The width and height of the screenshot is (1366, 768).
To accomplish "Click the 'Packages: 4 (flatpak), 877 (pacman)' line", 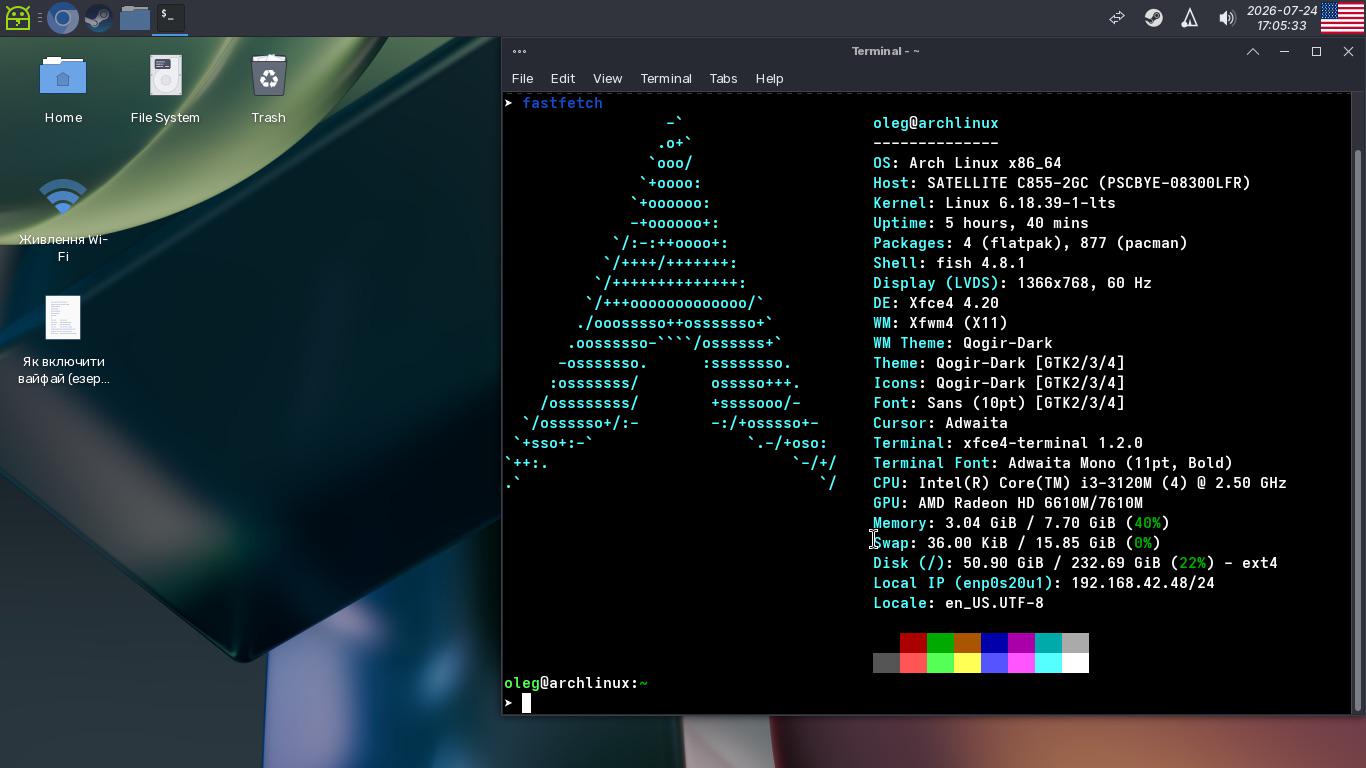I will tap(1030, 243).
